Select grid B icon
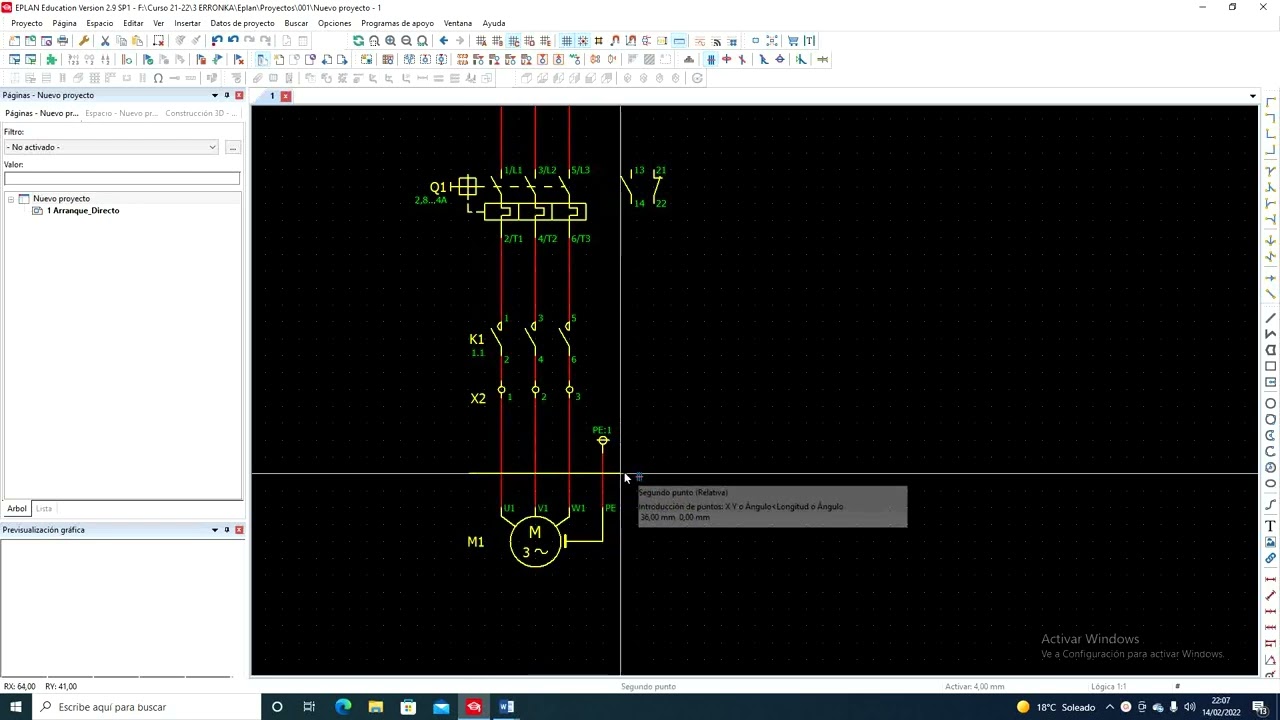The height and width of the screenshot is (720, 1280). click(x=497, y=41)
